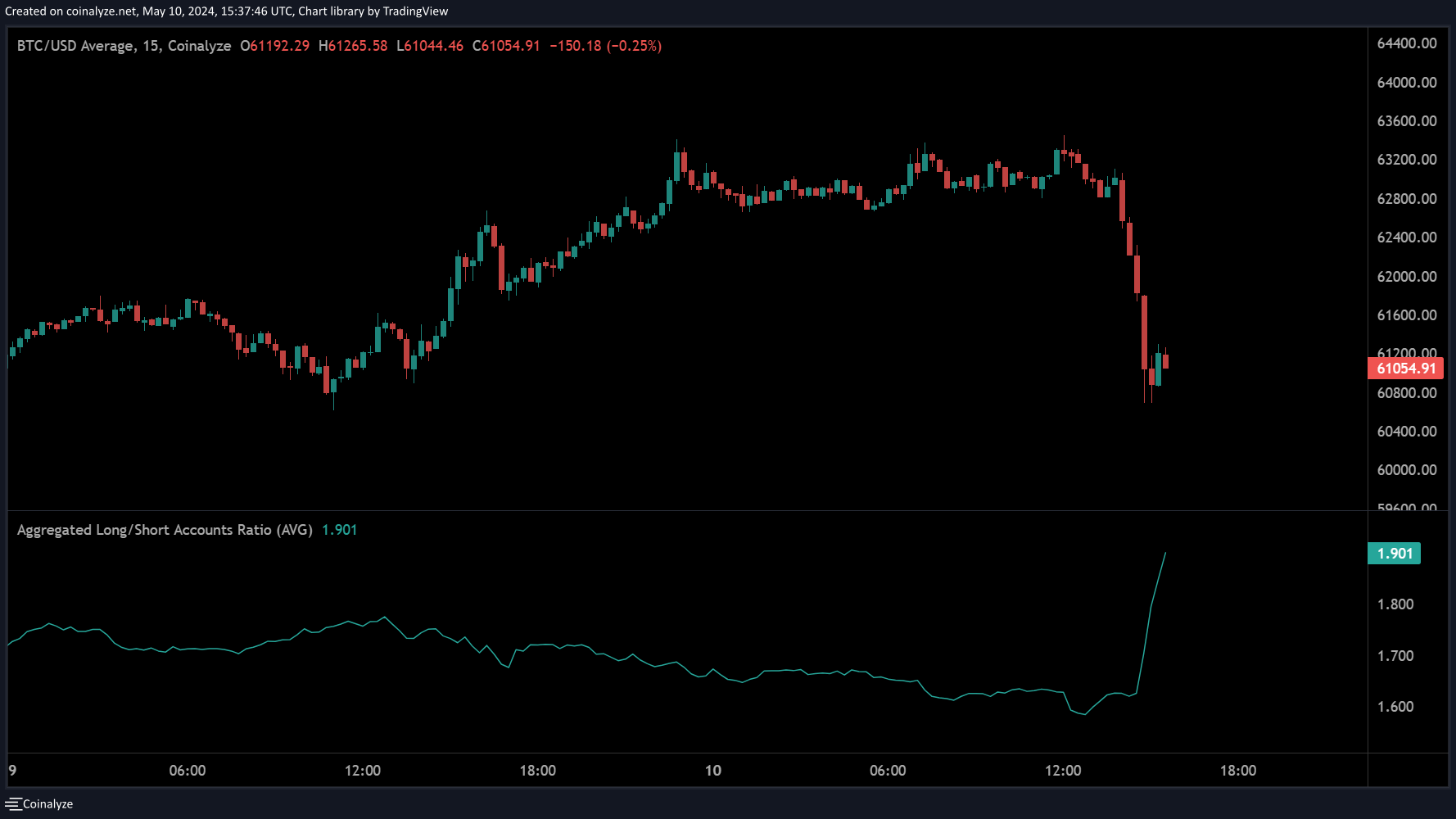Click the date label 10 on time axis

click(712, 771)
